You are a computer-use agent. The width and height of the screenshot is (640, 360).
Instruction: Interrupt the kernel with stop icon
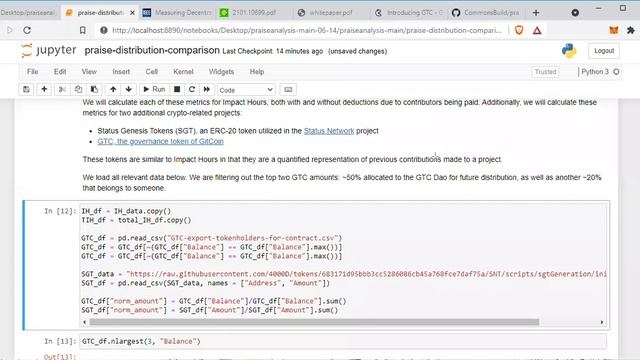[177, 89]
